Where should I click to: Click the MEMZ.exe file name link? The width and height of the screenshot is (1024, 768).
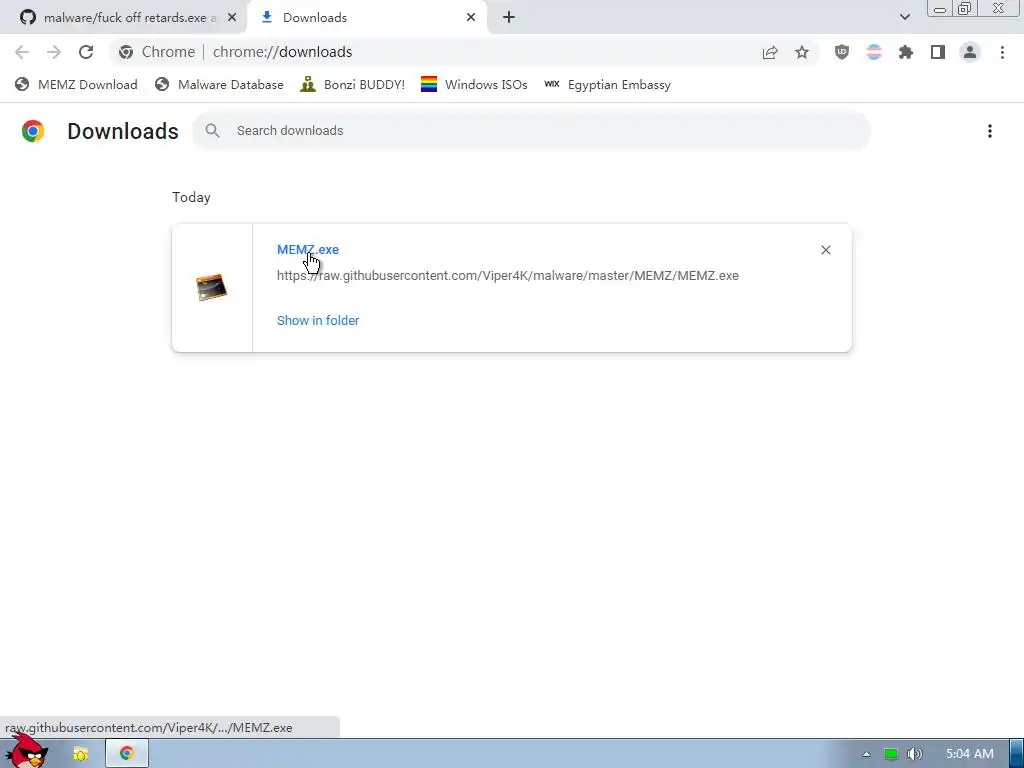(308, 249)
